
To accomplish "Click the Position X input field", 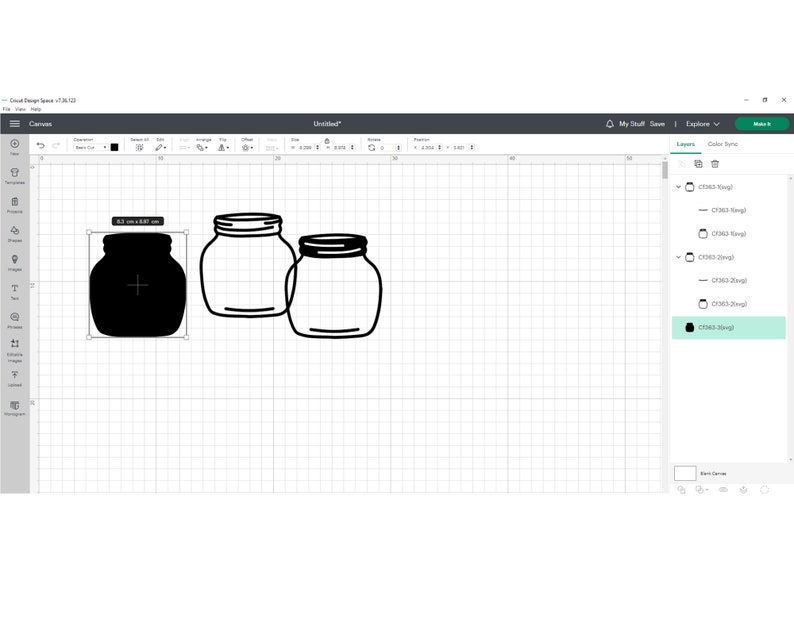I will [x=428, y=147].
